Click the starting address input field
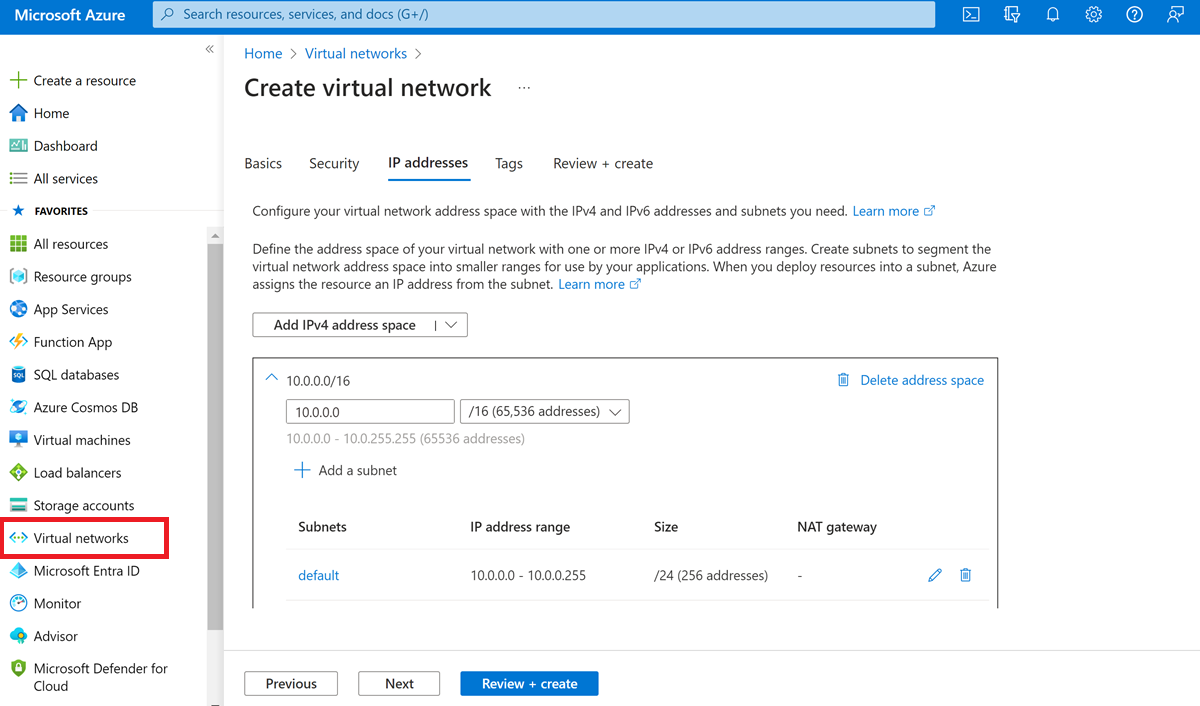 point(370,411)
